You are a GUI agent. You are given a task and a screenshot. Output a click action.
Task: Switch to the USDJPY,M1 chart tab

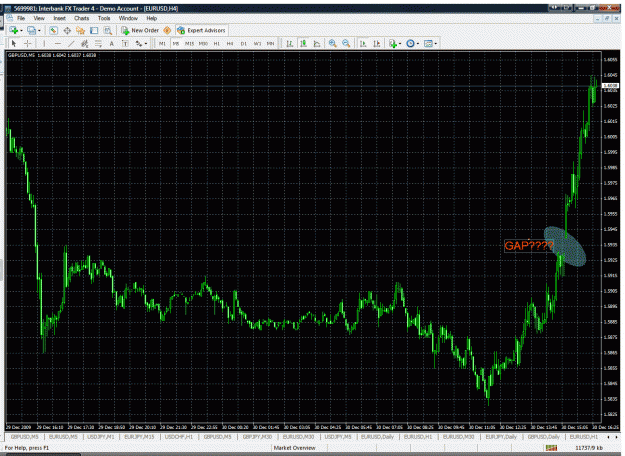tap(100, 437)
